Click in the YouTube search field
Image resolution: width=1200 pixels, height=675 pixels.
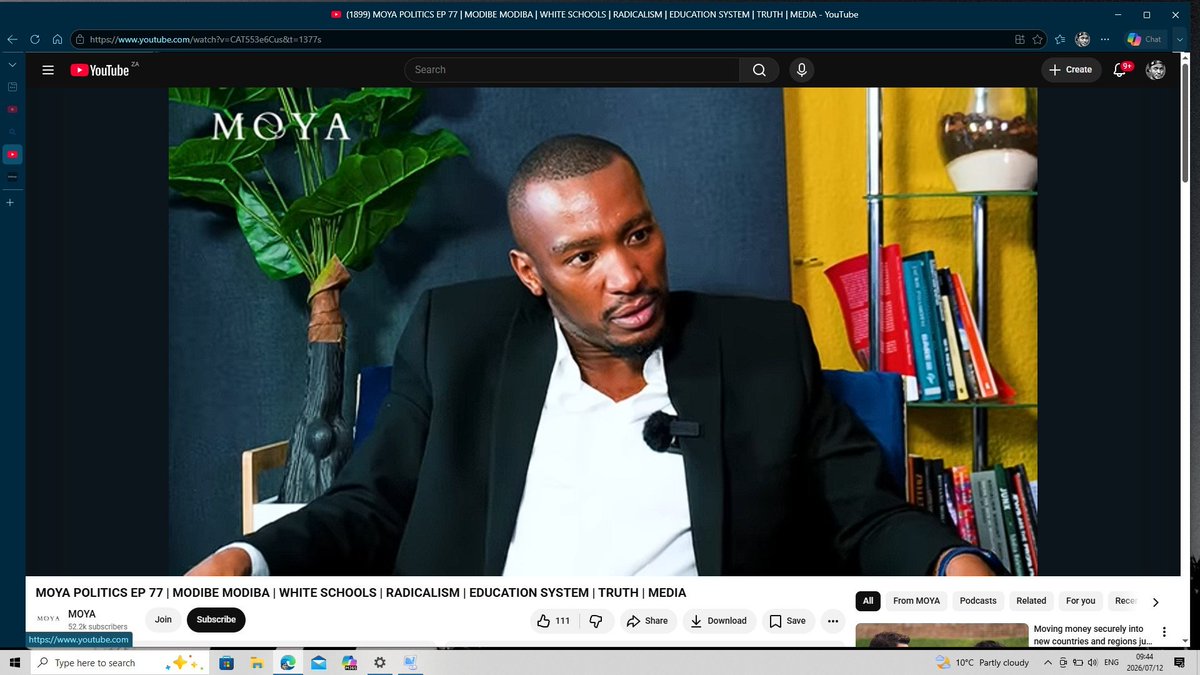pos(572,70)
